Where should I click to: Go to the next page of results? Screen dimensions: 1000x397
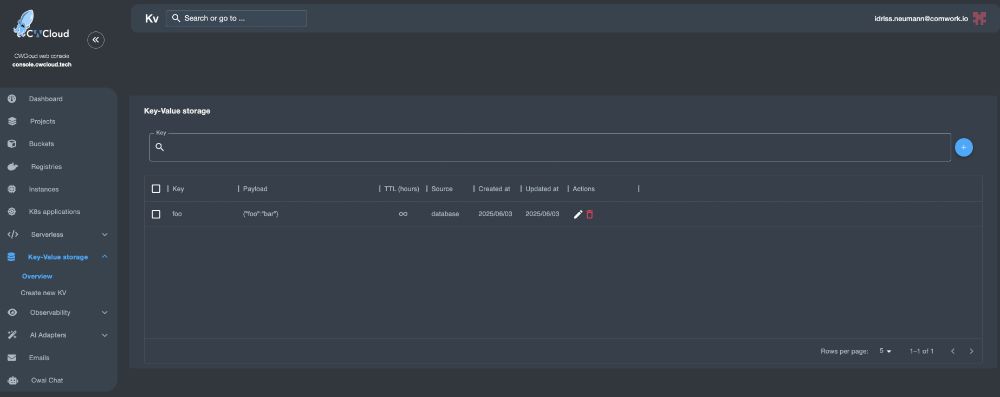point(971,351)
